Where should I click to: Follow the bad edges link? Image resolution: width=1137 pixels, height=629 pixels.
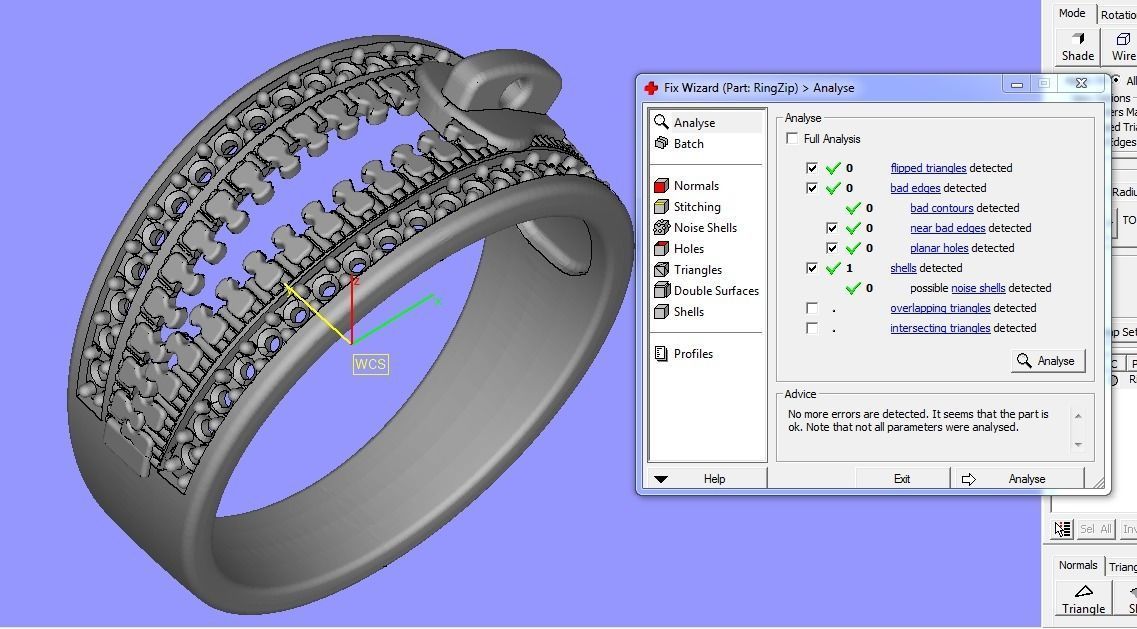point(915,188)
